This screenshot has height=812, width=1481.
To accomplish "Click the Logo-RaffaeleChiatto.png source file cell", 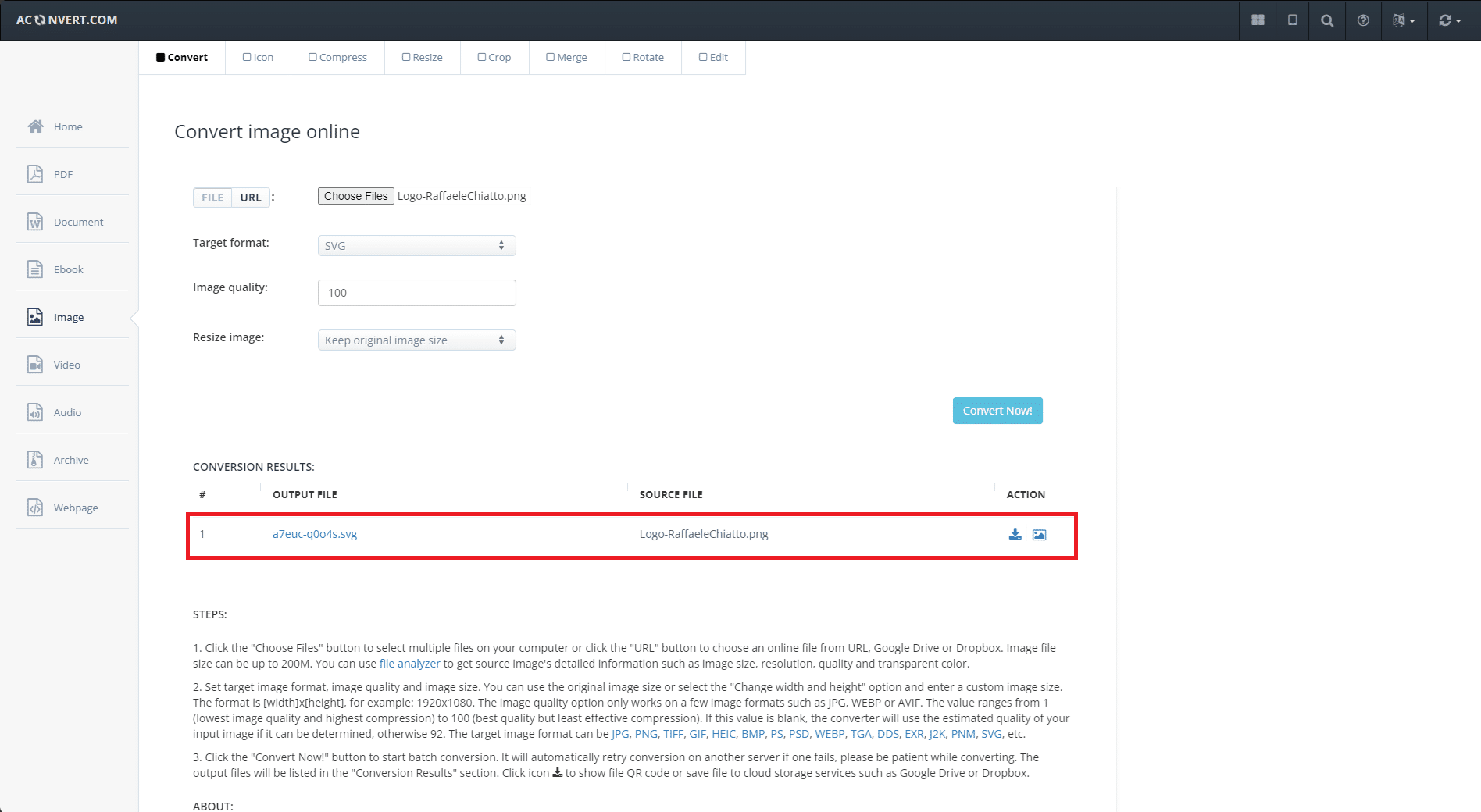I will [704, 534].
